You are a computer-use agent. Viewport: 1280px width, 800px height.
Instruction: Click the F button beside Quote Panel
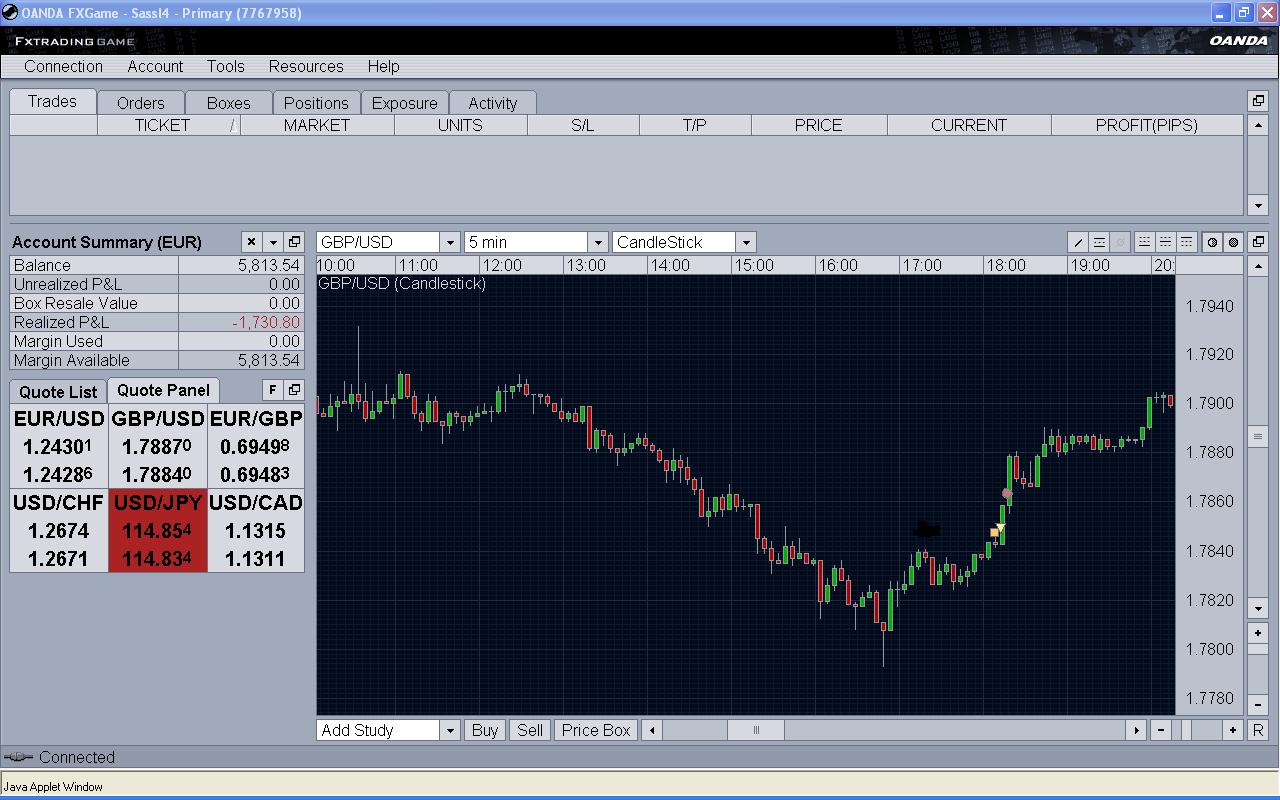point(272,390)
